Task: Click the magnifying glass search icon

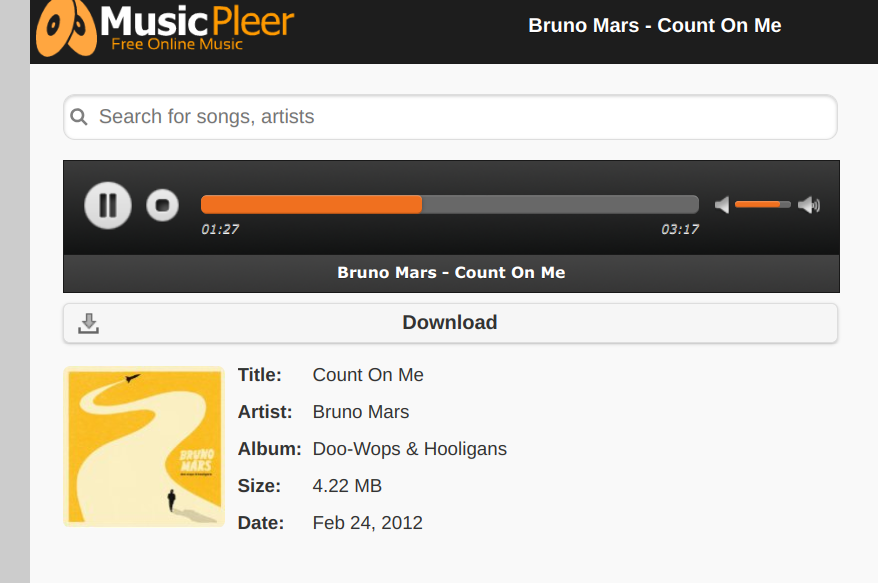Action: 79,117
